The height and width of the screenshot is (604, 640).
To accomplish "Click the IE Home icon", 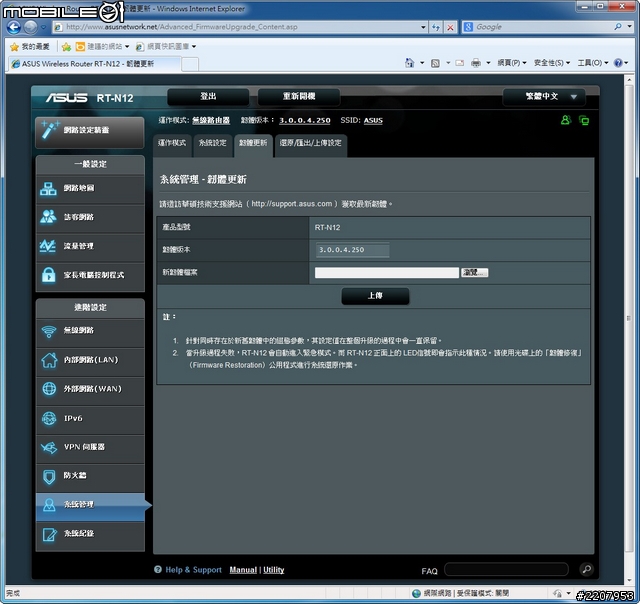I will coord(409,63).
